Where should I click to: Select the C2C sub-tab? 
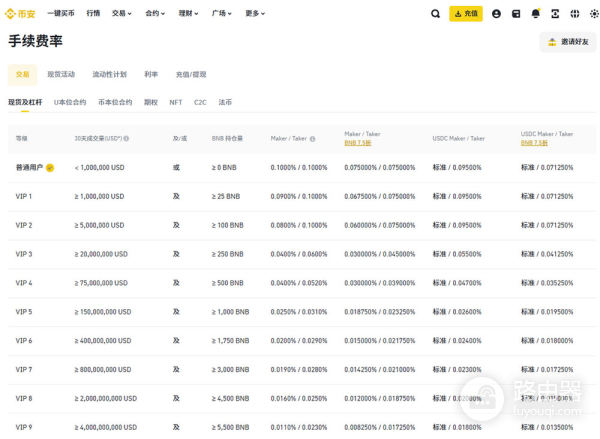(x=200, y=102)
